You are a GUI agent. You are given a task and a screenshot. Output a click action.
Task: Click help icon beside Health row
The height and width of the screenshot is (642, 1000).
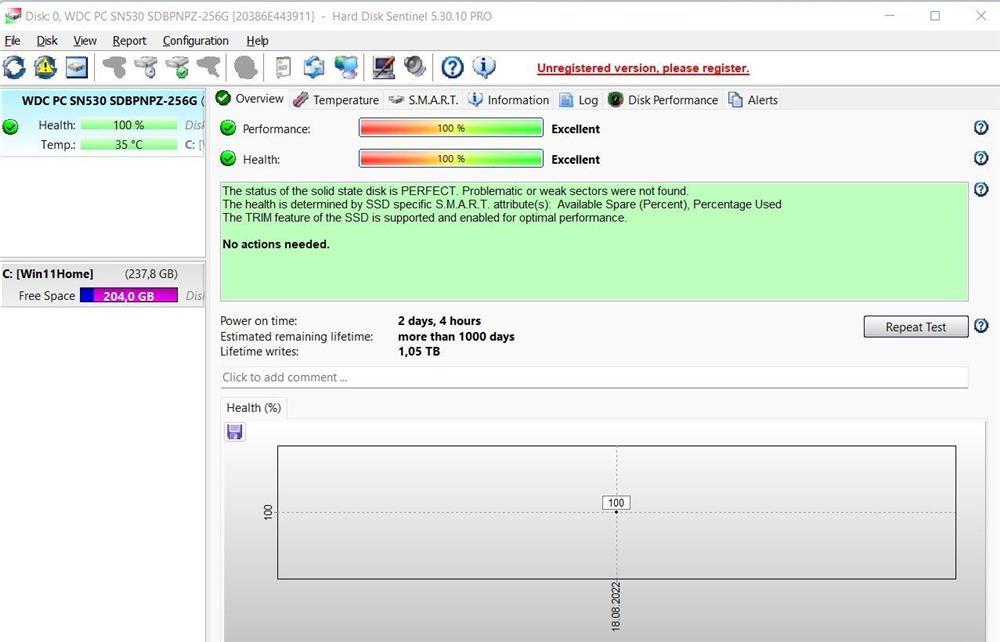point(981,158)
